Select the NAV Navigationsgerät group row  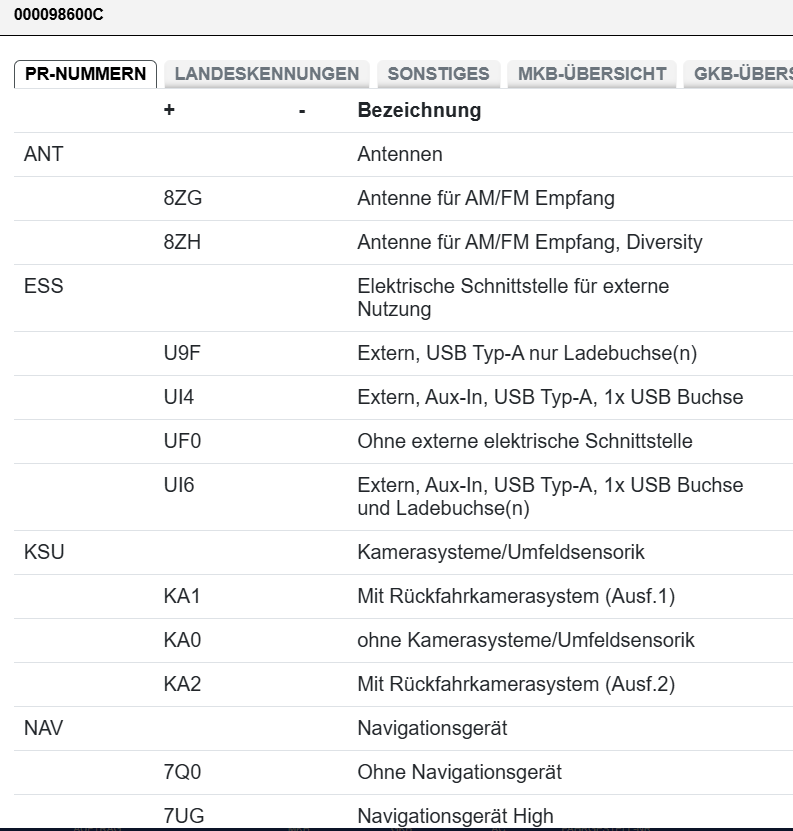400,728
